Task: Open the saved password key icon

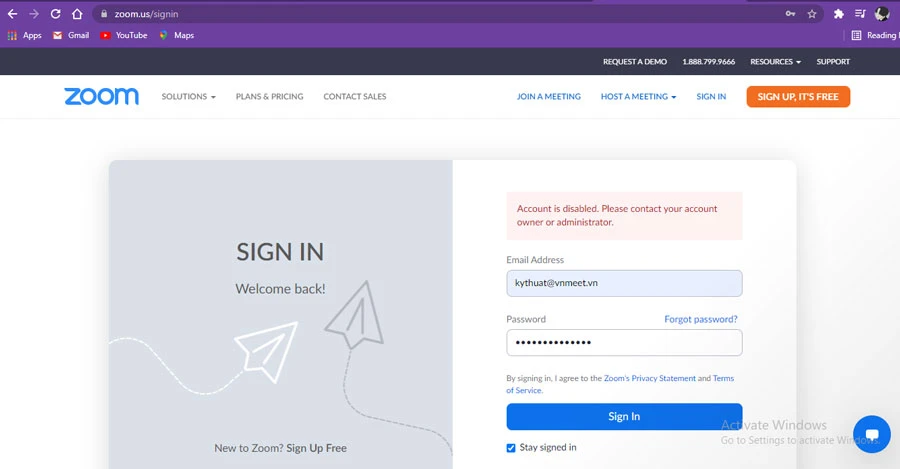Action: click(x=791, y=14)
